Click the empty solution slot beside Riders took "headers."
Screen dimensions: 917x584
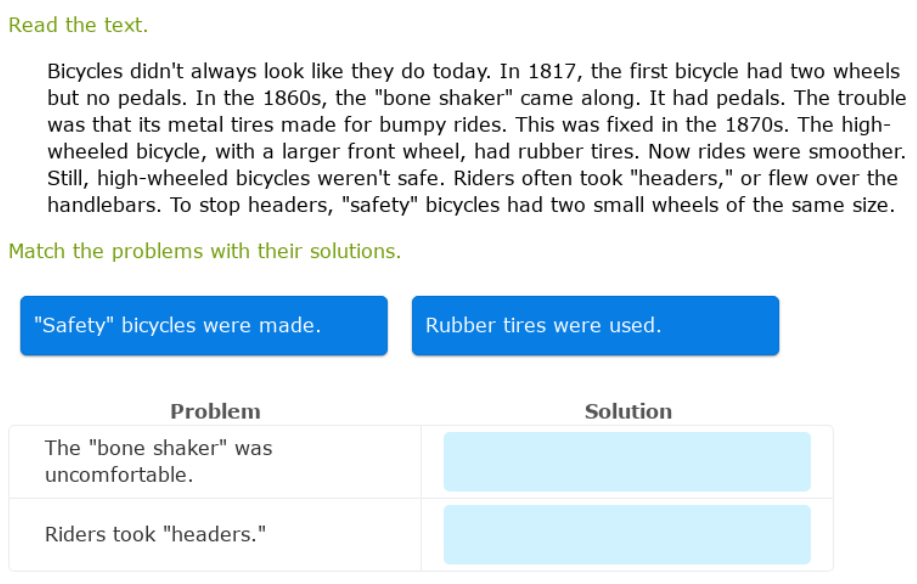pyautogui.click(x=627, y=534)
